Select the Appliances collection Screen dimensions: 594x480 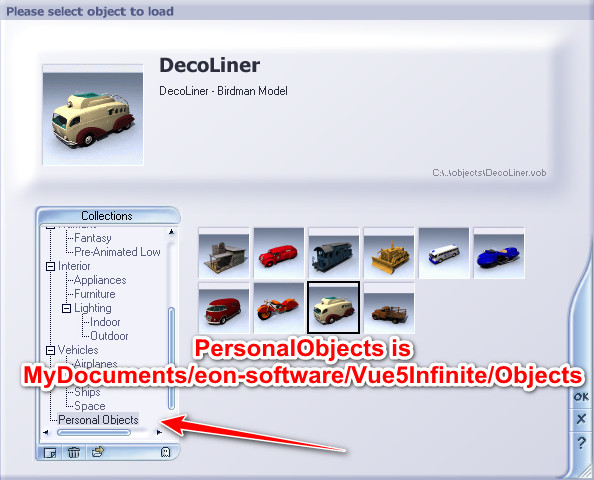tap(100, 280)
